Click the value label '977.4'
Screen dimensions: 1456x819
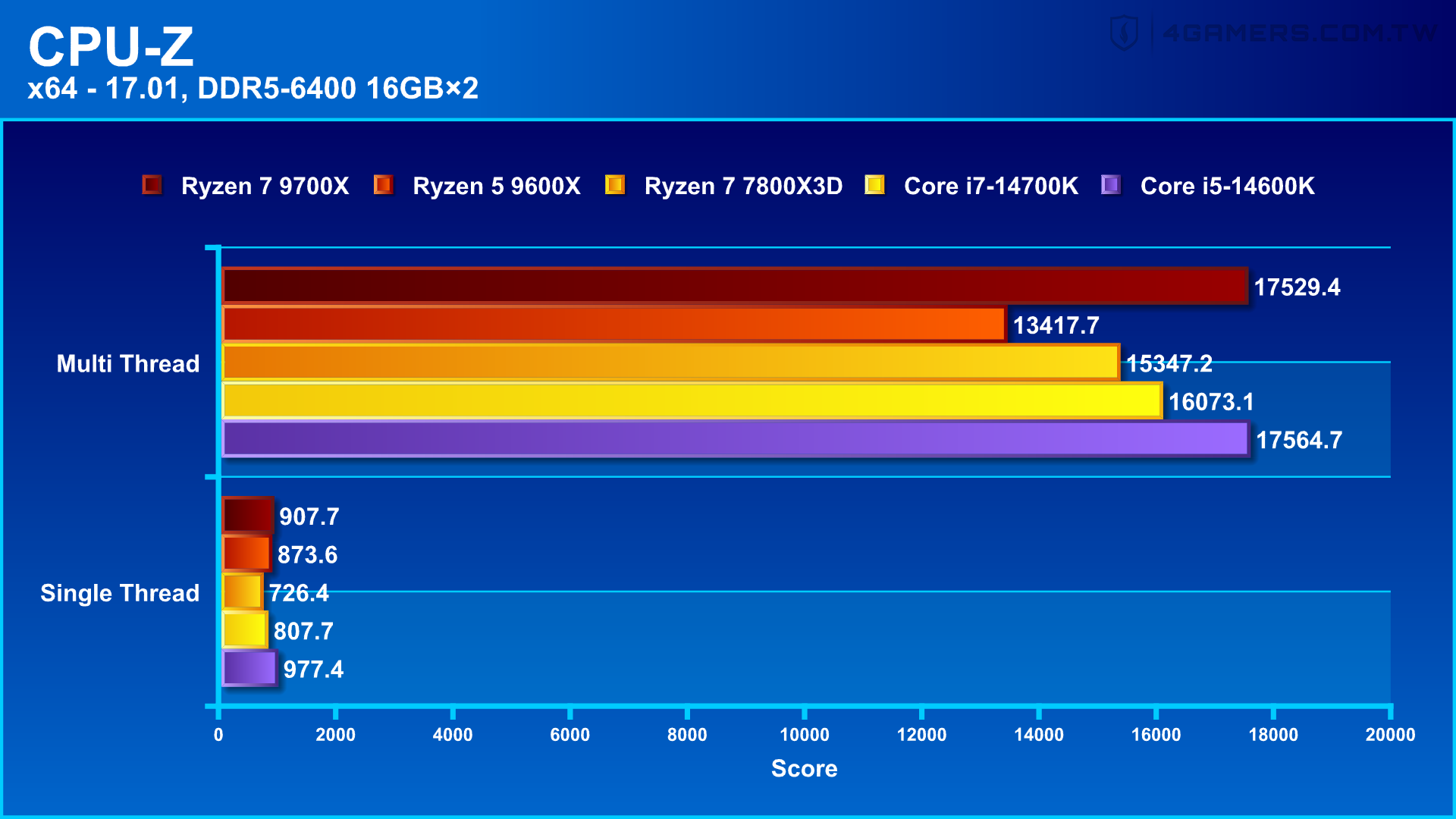pos(313,670)
